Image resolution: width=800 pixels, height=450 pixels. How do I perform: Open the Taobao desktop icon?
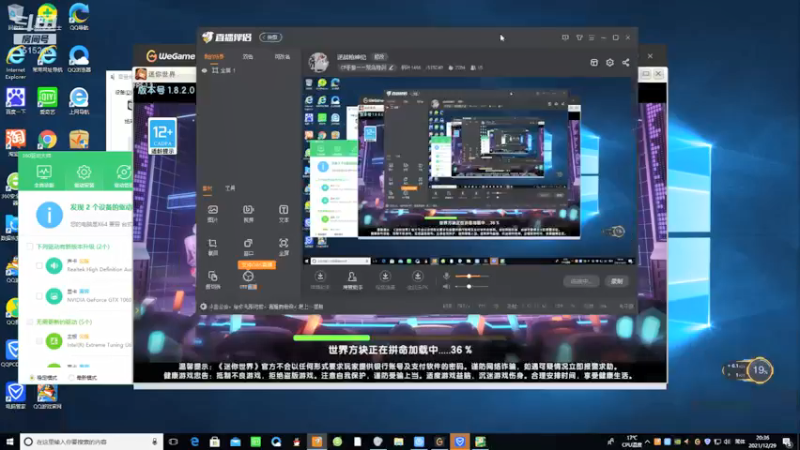point(15,141)
